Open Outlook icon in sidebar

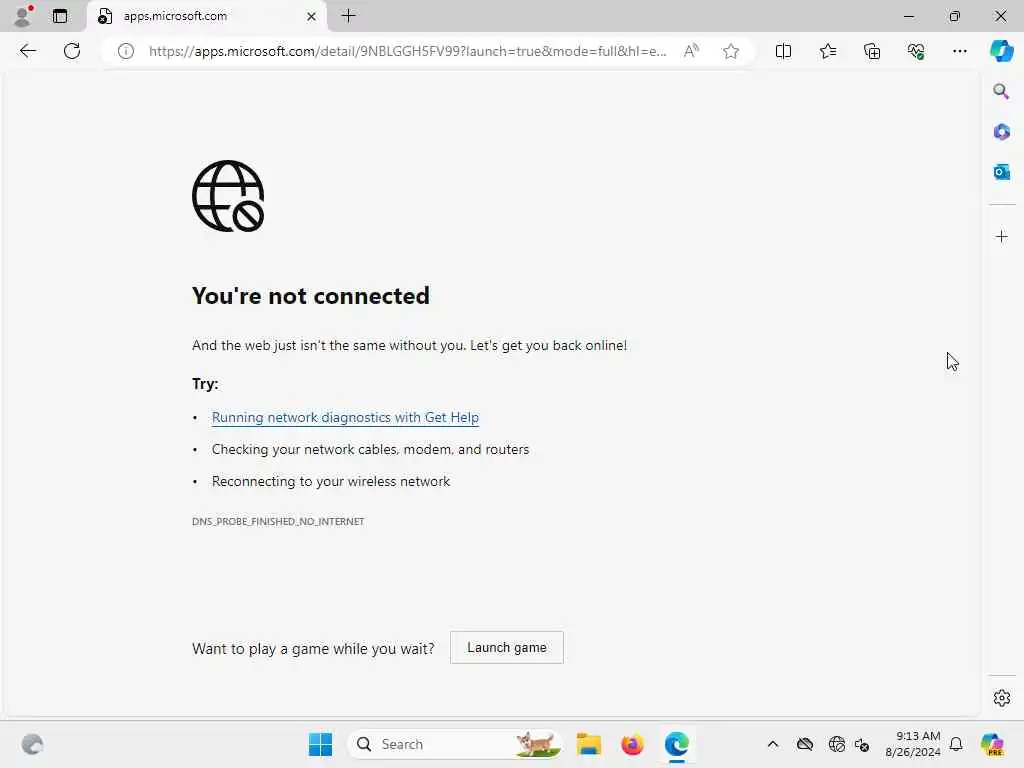(1001, 172)
